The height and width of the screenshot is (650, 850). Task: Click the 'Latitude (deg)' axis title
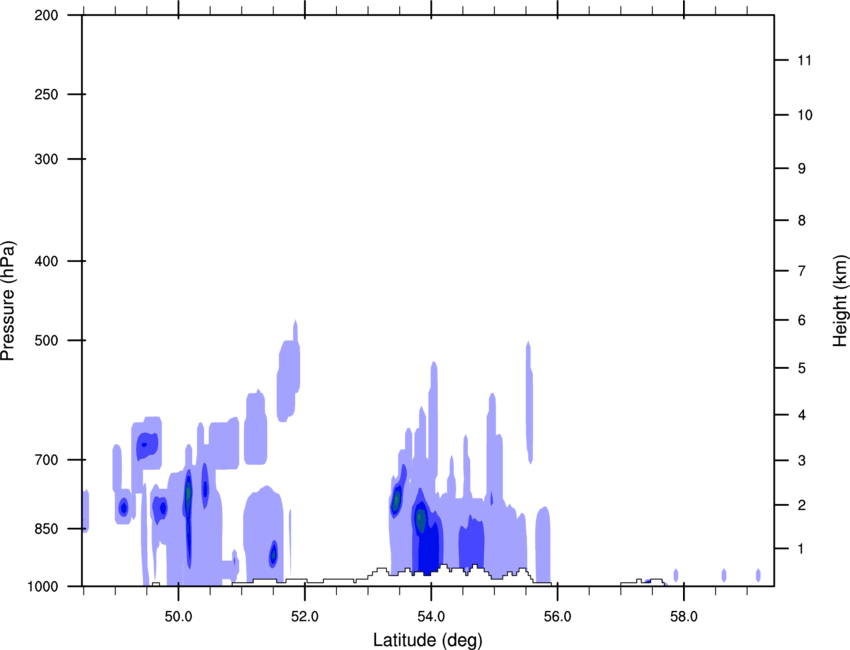pos(428,640)
